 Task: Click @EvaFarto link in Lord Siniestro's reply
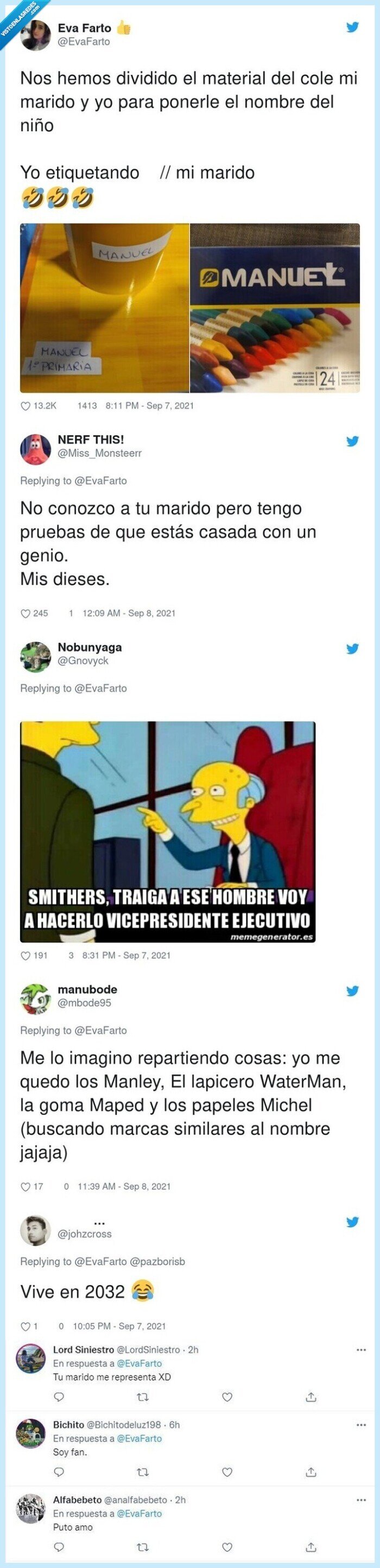click(x=140, y=1364)
